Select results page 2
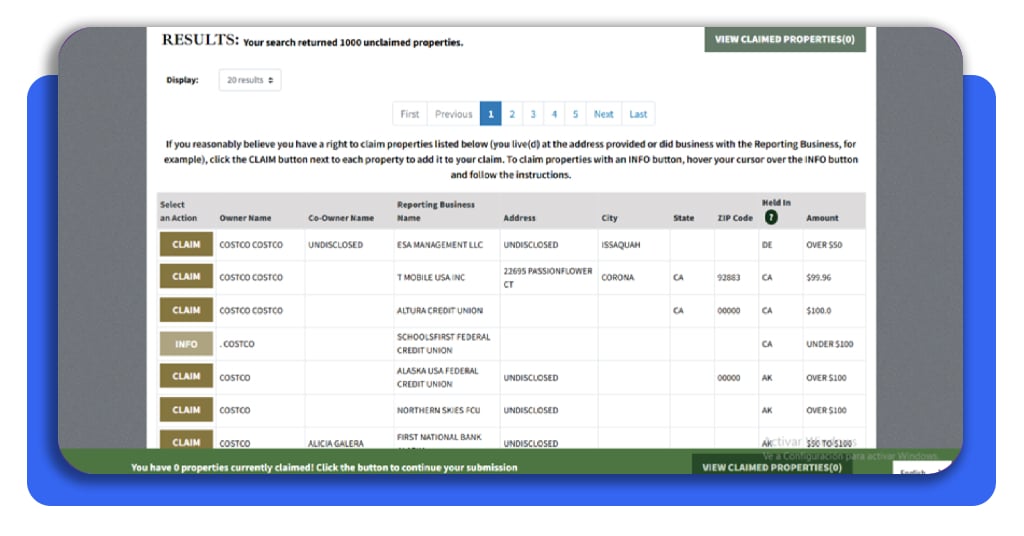Image resolution: width=1024 pixels, height=536 pixels. coord(512,114)
